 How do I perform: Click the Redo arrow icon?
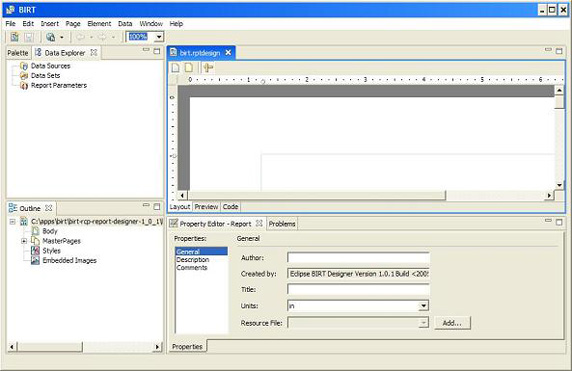pyautogui.click(x=102, y=37)
